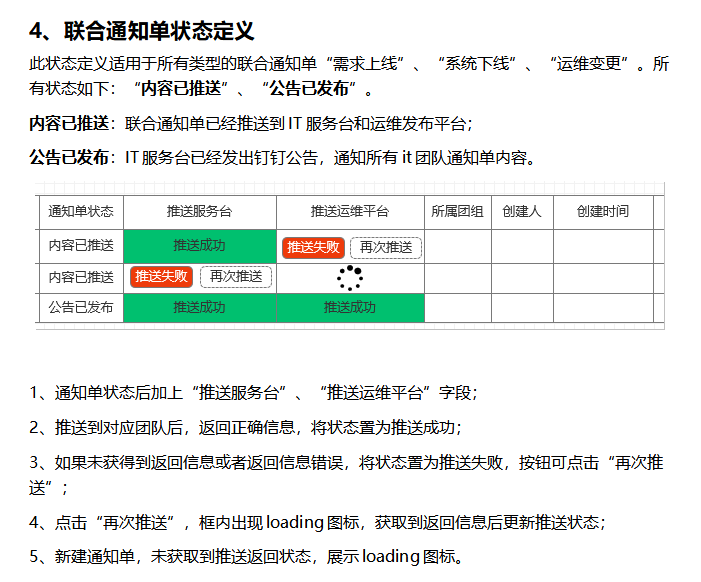Click 再次推送 button in 推送运维平台 column
Screen dimensions: 701x582
[x=385, y=248]
